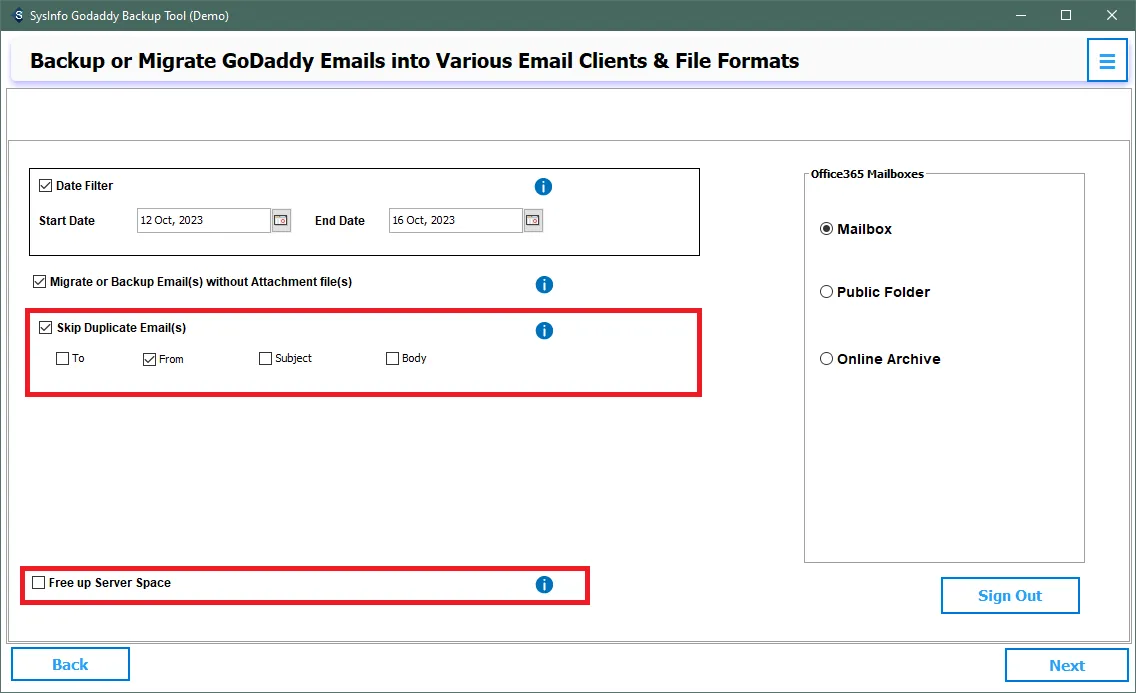Click the Backup or Migrate GoDaddy Emails heading
Screen dimensions: 1136x693
[414, 61]
